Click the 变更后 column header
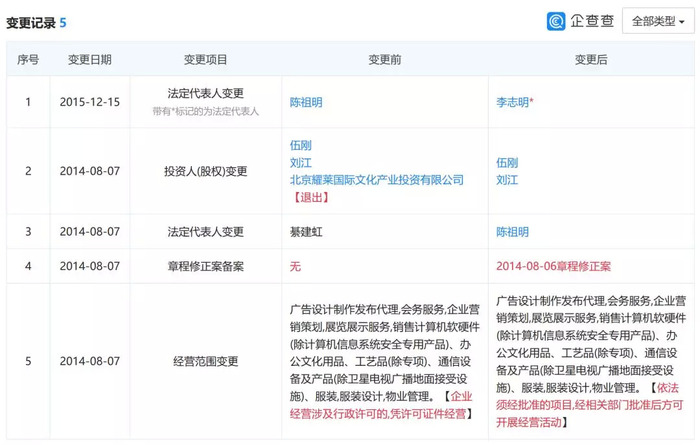The image size is (700, 445). click(591, 59)
